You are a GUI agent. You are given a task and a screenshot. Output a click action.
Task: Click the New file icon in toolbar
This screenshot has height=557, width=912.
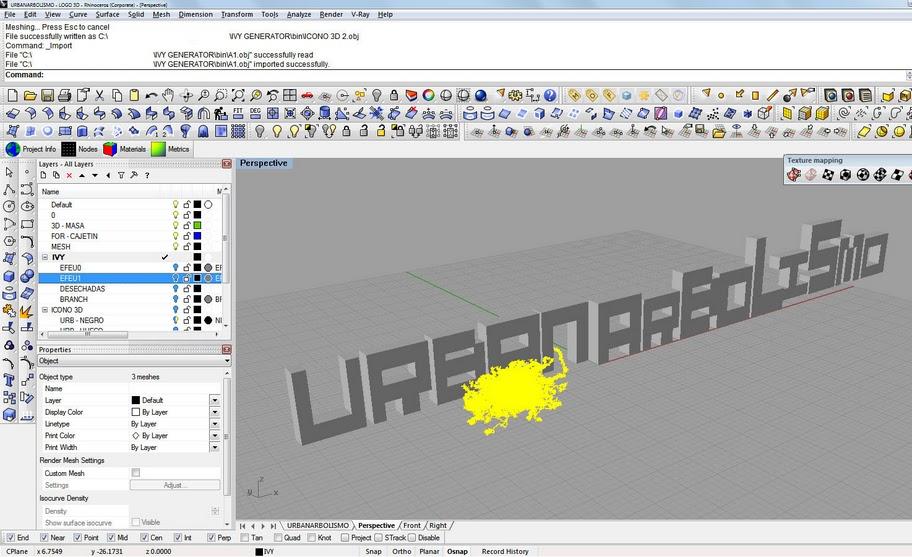12,95
